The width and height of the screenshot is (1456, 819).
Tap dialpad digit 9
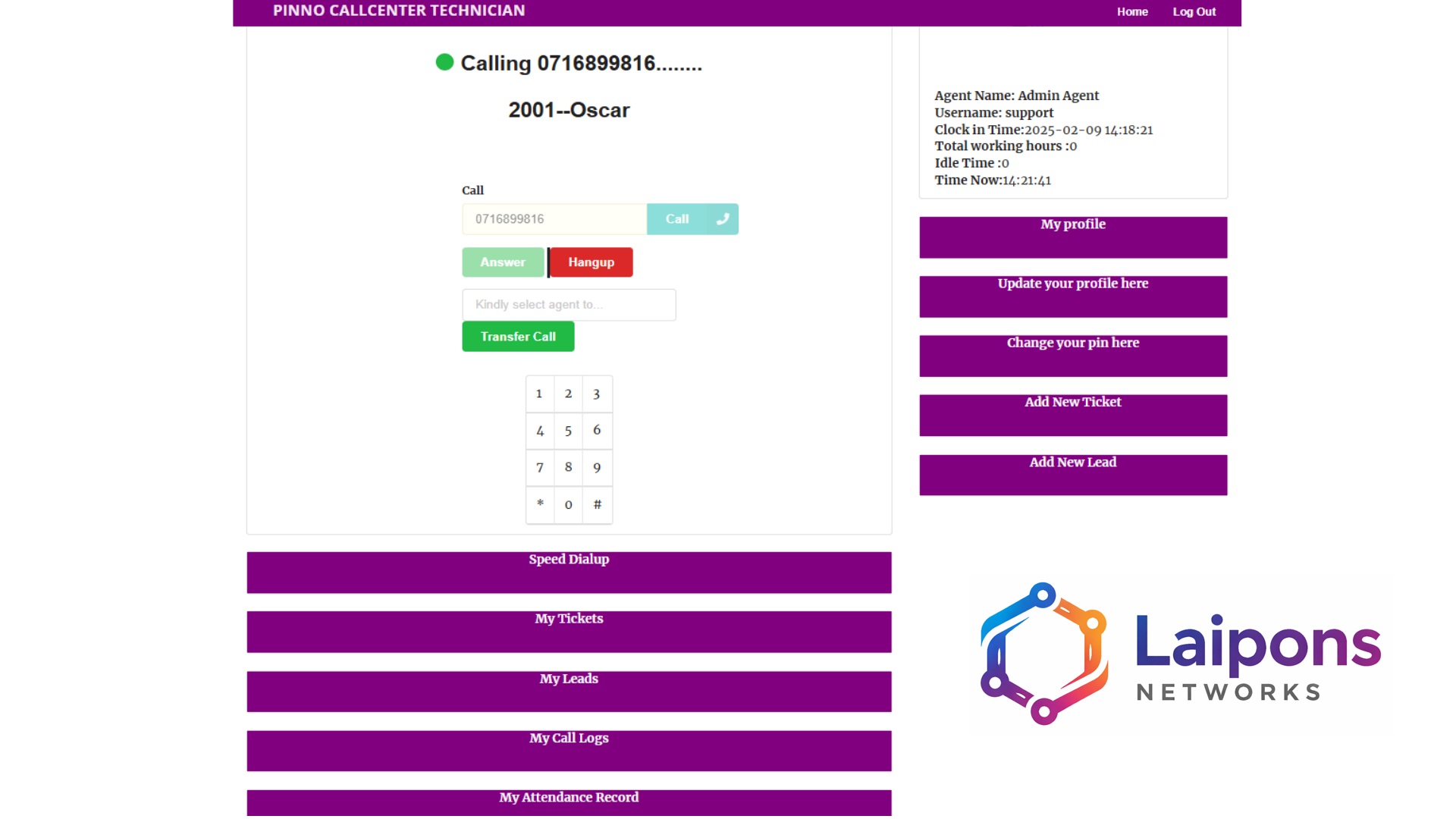coord(597,468)
